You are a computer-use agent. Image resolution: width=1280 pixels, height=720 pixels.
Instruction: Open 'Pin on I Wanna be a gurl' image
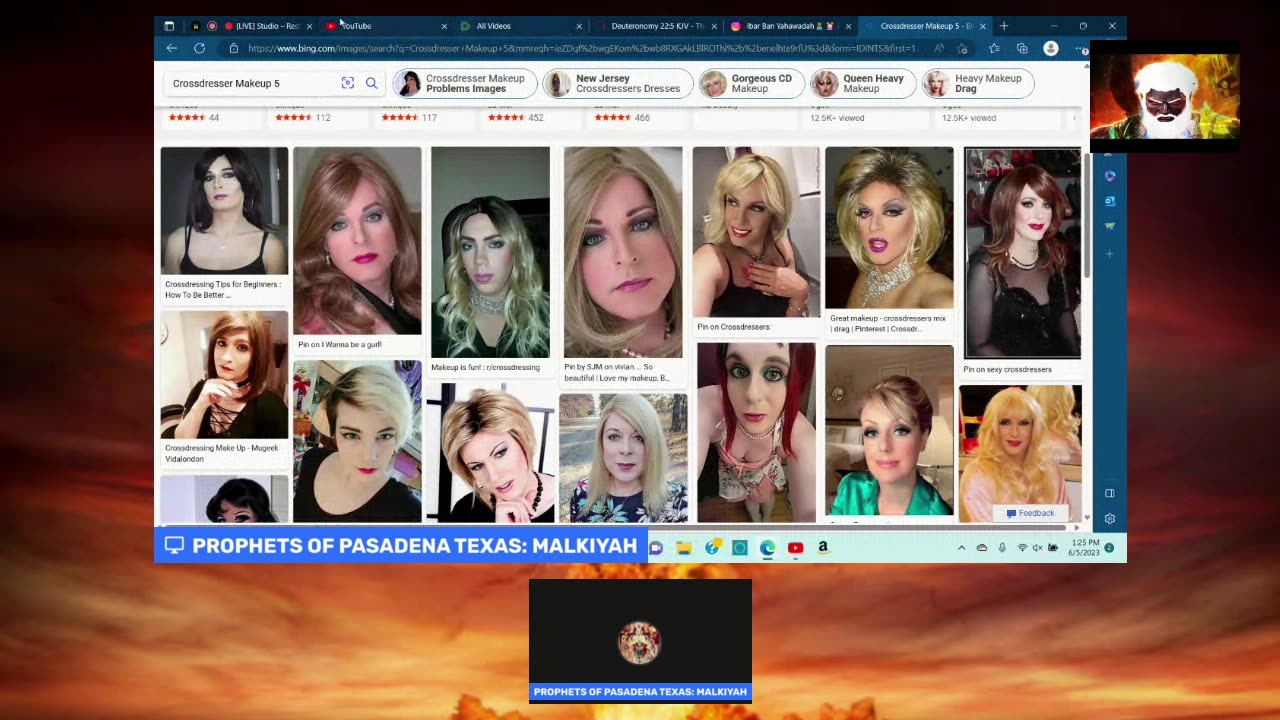point(357,240)
